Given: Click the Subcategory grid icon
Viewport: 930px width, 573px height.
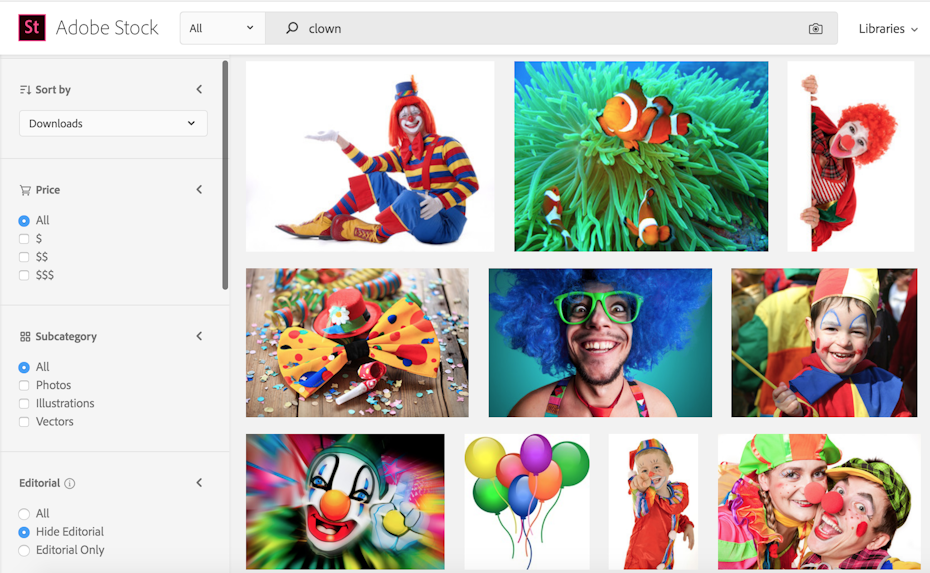Looking at the screenshot, I should point(25,337).
